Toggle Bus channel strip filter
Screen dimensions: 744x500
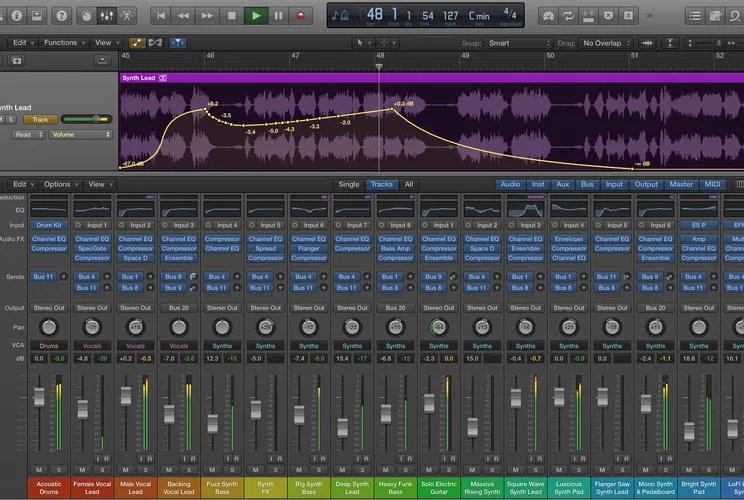click(587, 184)
